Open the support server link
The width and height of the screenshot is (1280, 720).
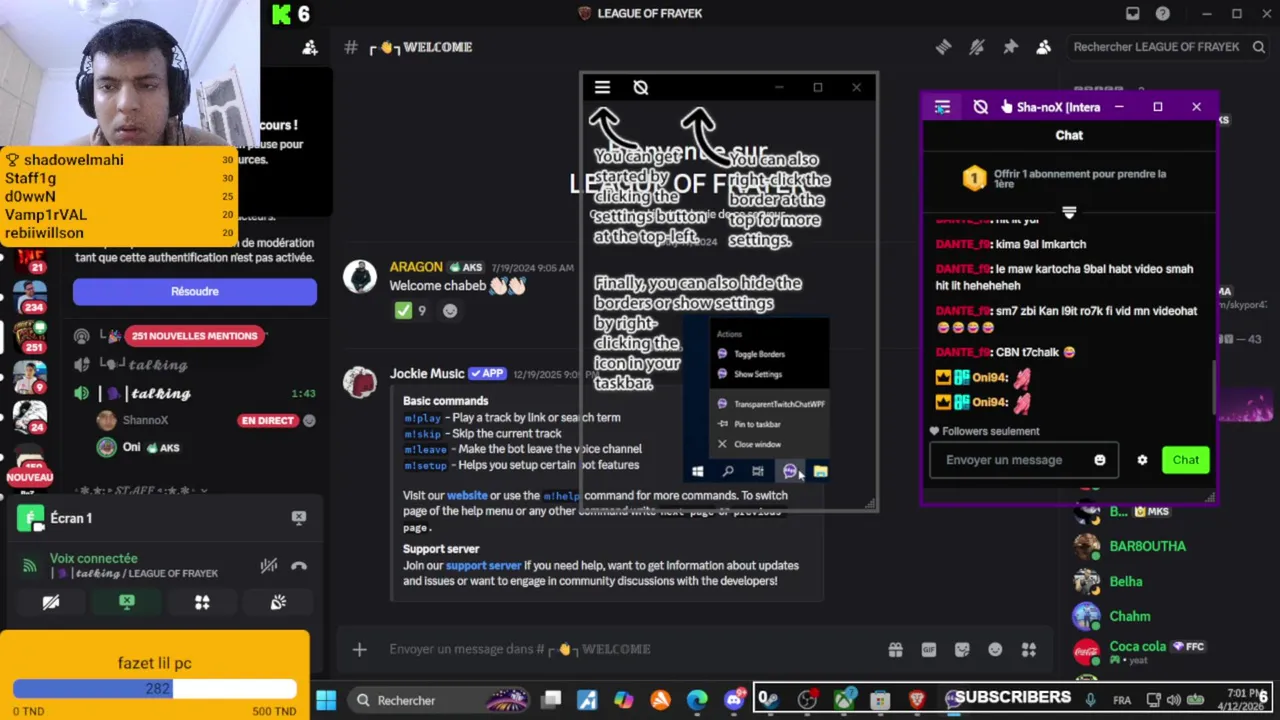[x=483, y=565]
